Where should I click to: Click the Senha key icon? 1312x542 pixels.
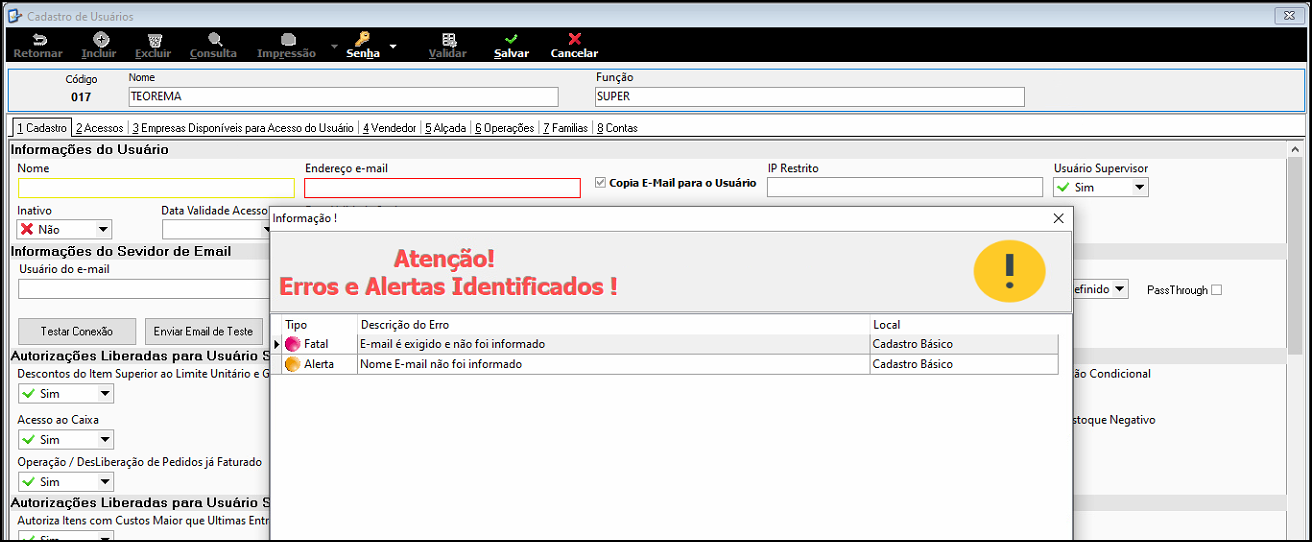point(362,39)
